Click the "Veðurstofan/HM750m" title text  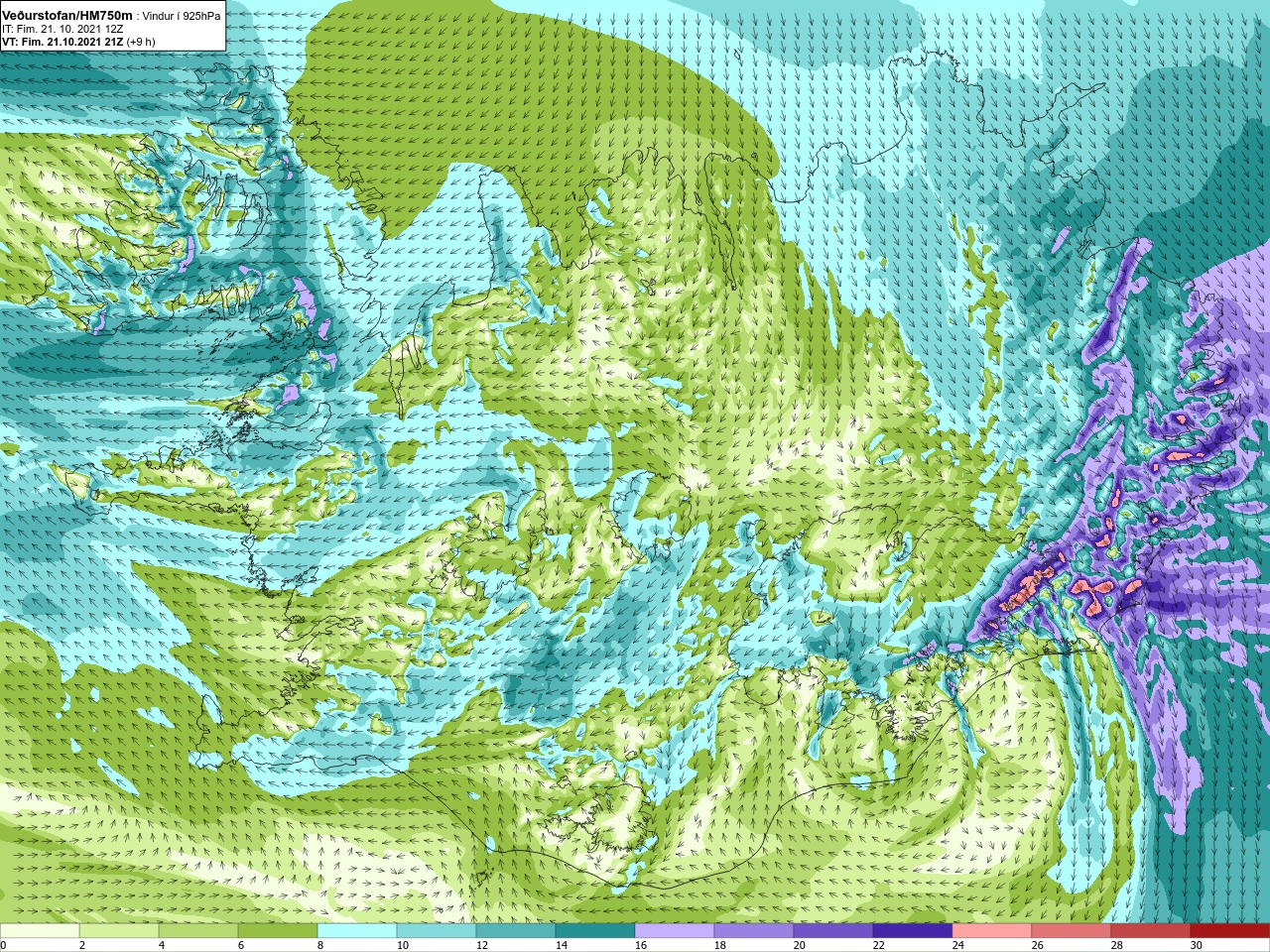coord(66,15)
